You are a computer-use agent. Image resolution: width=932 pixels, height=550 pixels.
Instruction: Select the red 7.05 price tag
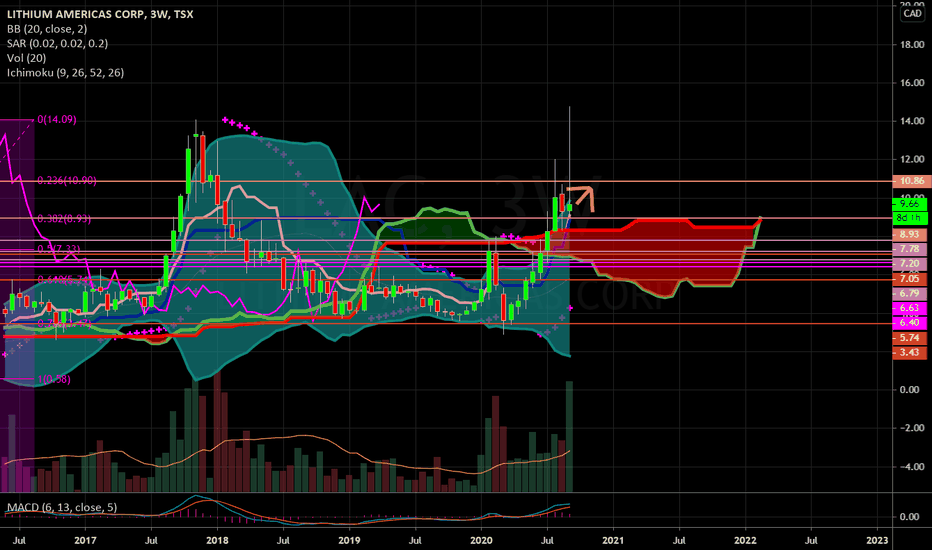coord(909,278)
